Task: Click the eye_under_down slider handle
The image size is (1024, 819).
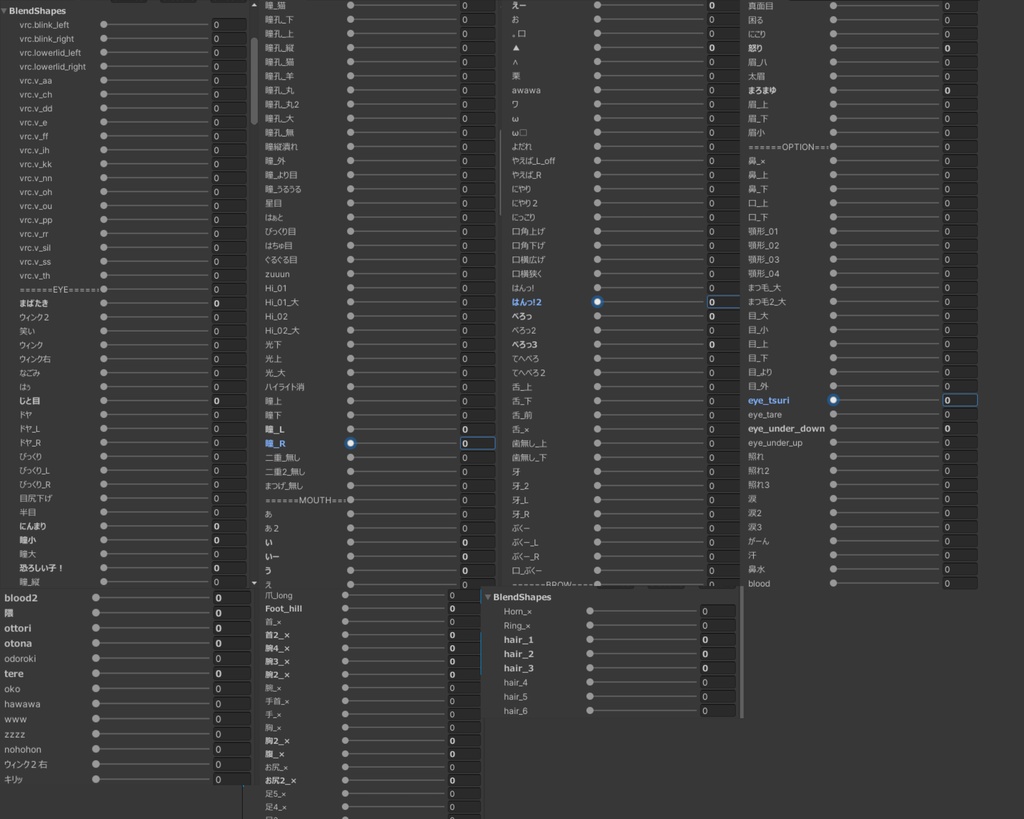Action: pos(833,428)
